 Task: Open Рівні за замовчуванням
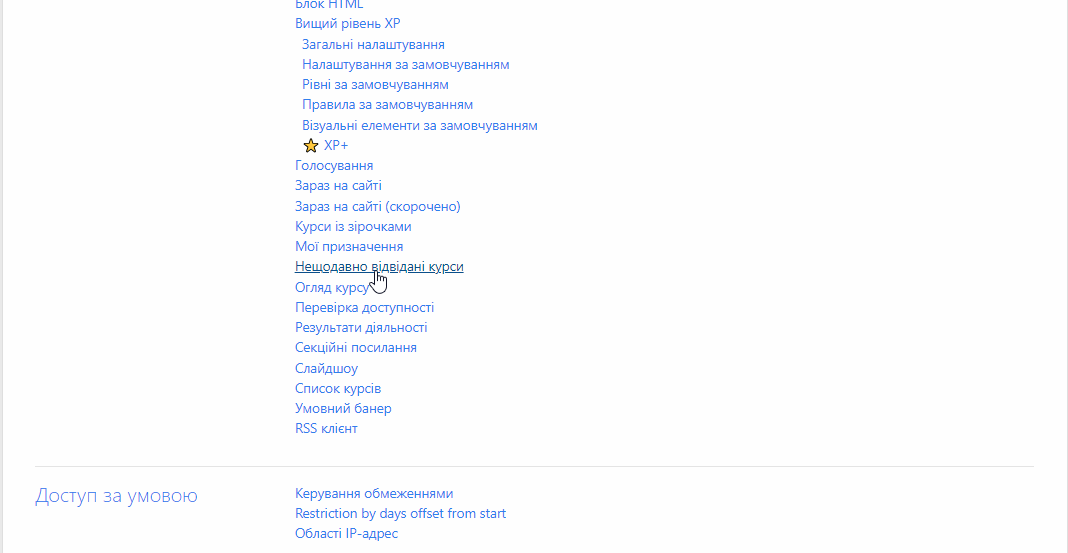pos(375,85)
